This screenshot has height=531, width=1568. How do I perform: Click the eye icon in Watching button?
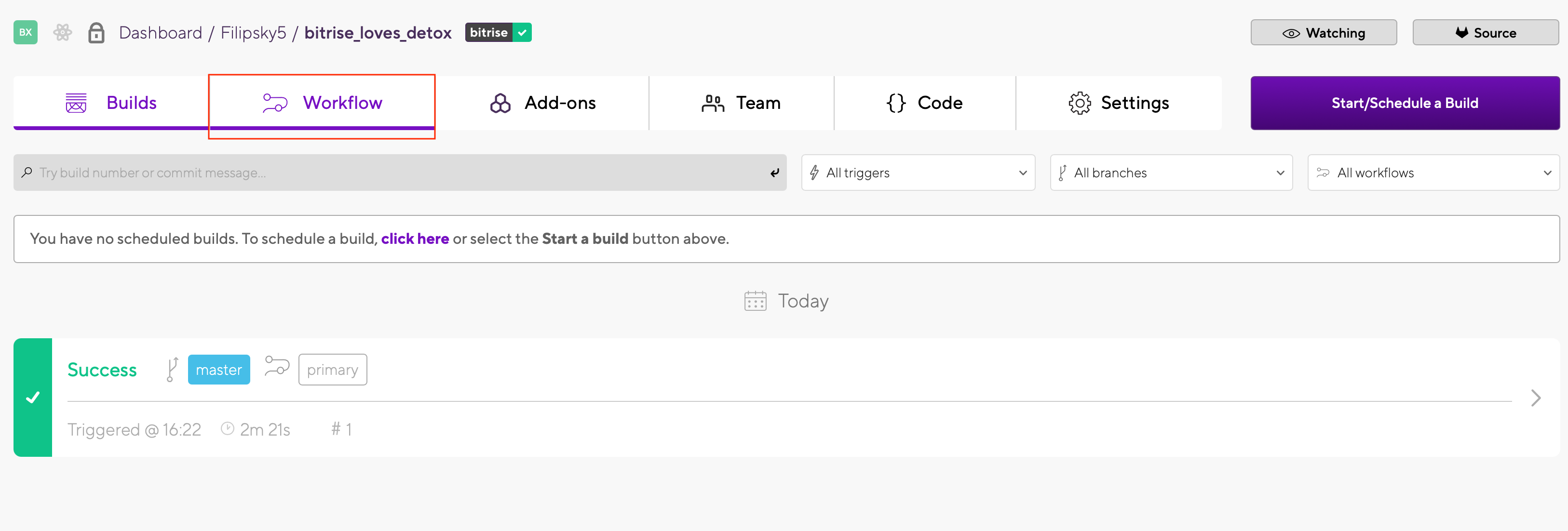click(x=1291, y=33)
